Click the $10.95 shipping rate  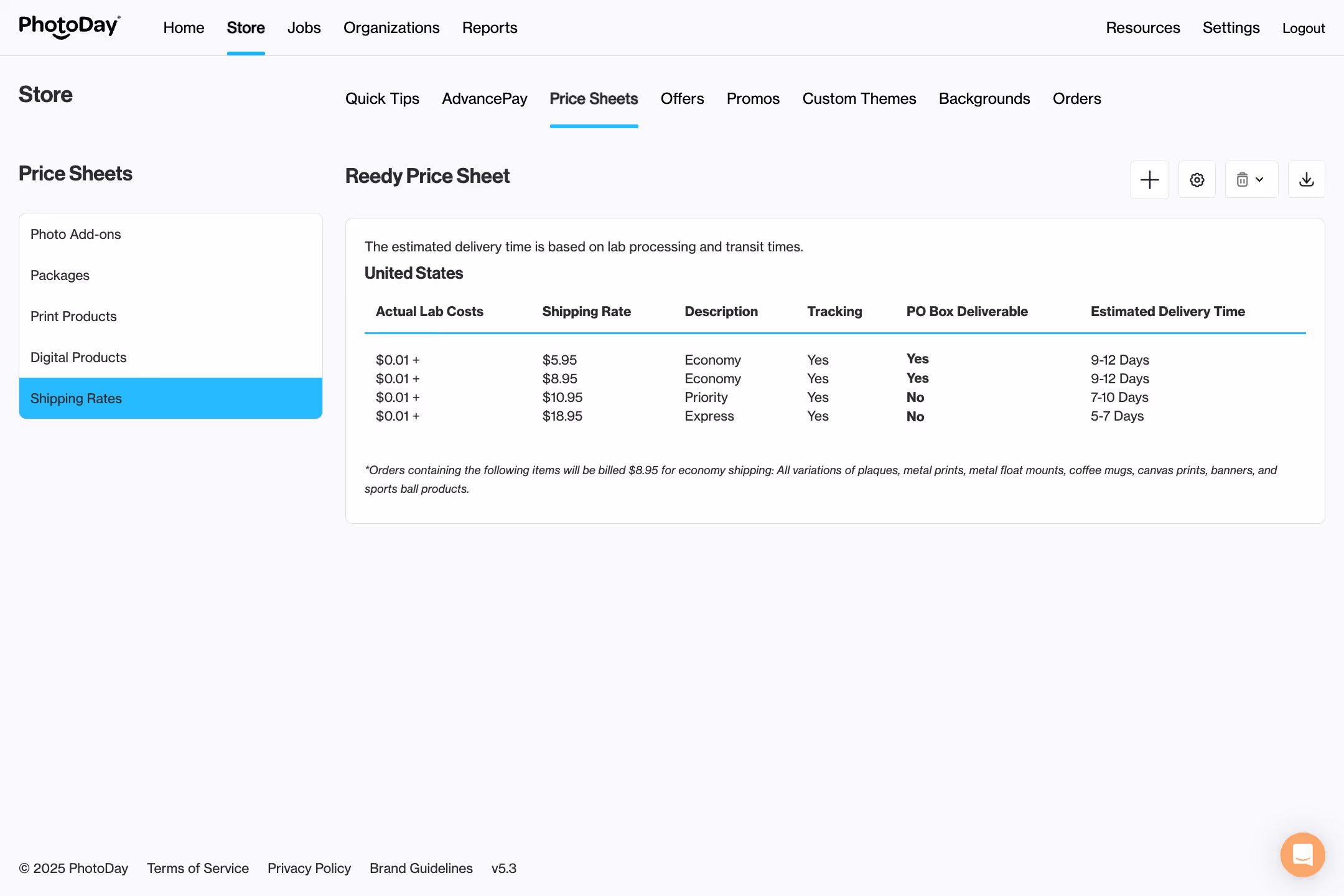click(x=562, y=397)
